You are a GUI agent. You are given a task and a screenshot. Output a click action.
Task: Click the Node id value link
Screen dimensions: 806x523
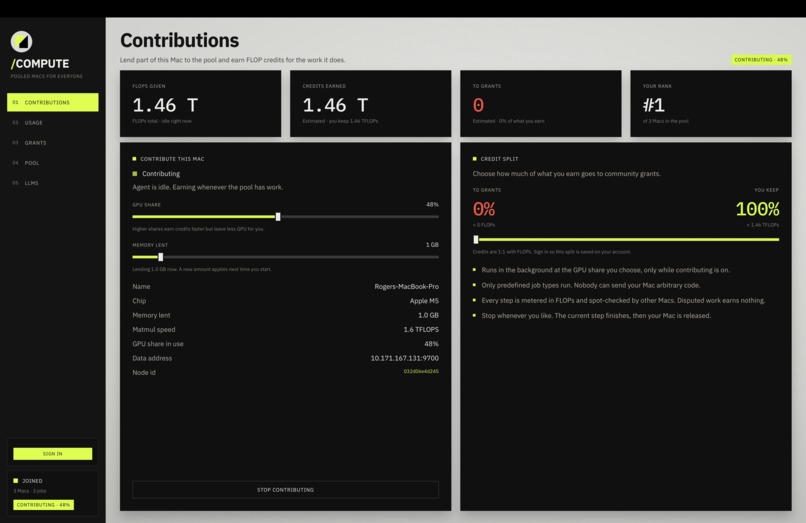421,371
